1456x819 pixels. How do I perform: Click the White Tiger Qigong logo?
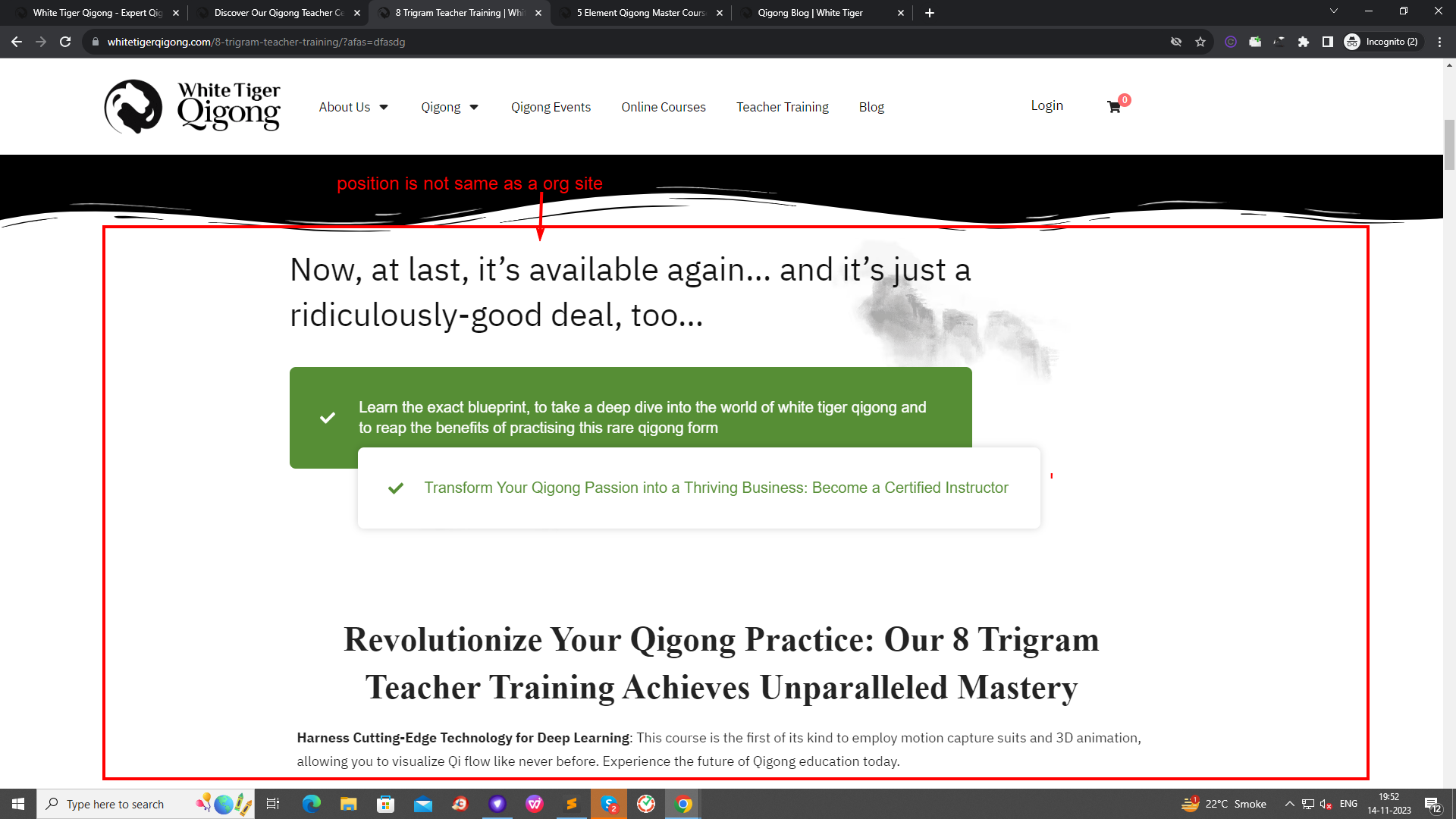pyautogui.click(x=193, y=107)
